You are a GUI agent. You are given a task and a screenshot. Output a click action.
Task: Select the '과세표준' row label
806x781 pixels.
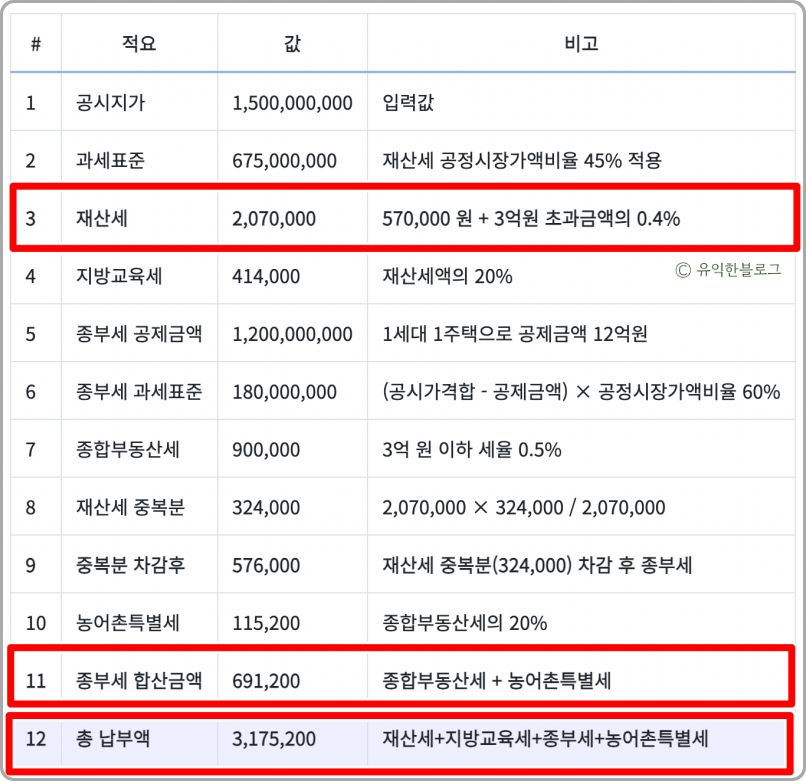tap(111, 160)
